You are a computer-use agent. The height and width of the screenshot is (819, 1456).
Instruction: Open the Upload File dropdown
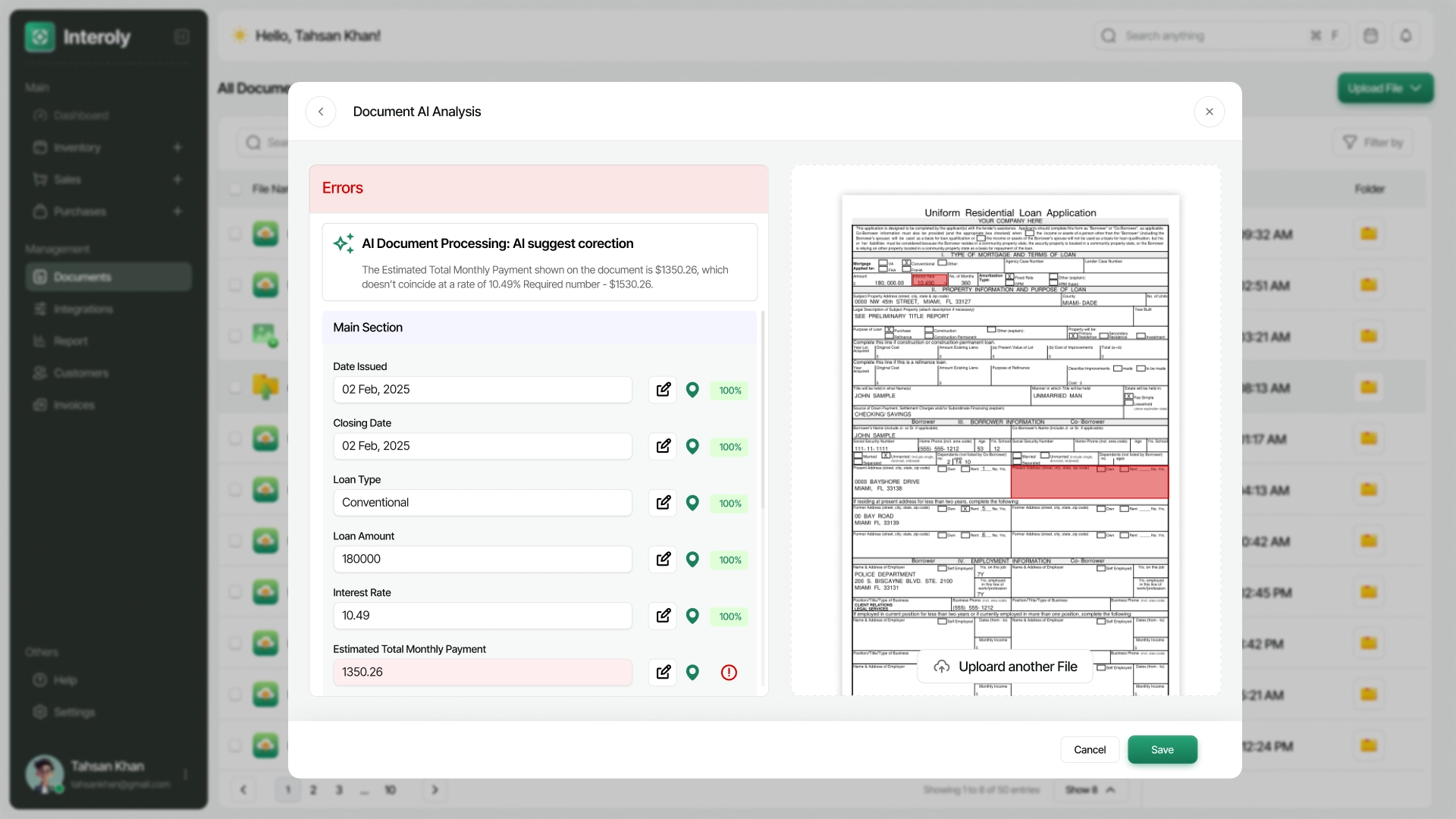tap(1385, 88)
